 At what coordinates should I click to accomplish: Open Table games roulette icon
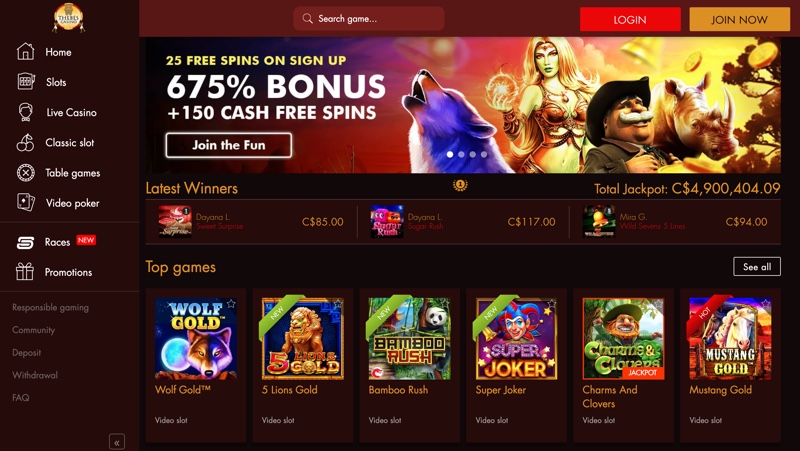tap(26, 173)
